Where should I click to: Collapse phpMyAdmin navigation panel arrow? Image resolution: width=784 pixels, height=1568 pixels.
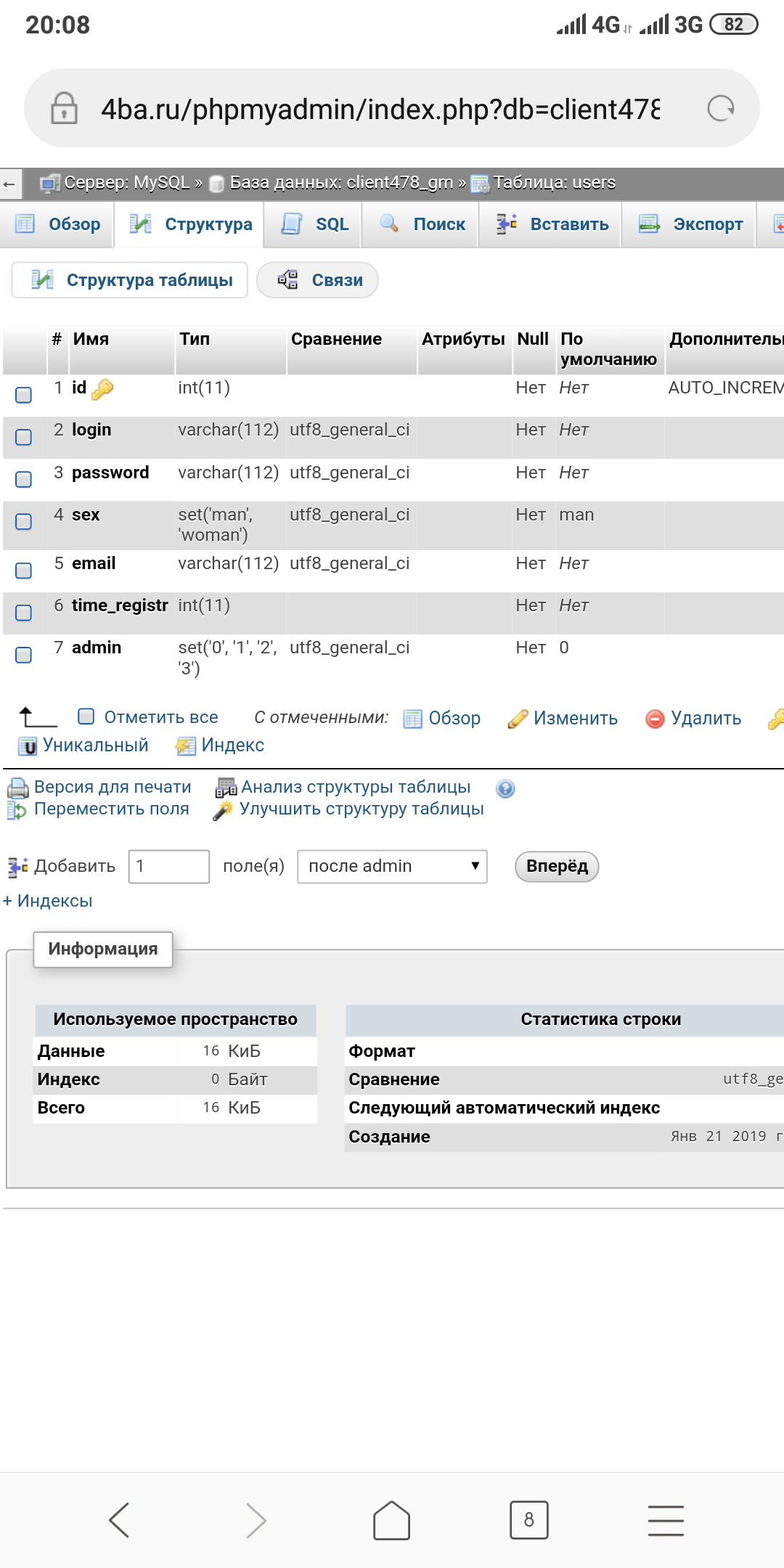[x=9, y=184]
